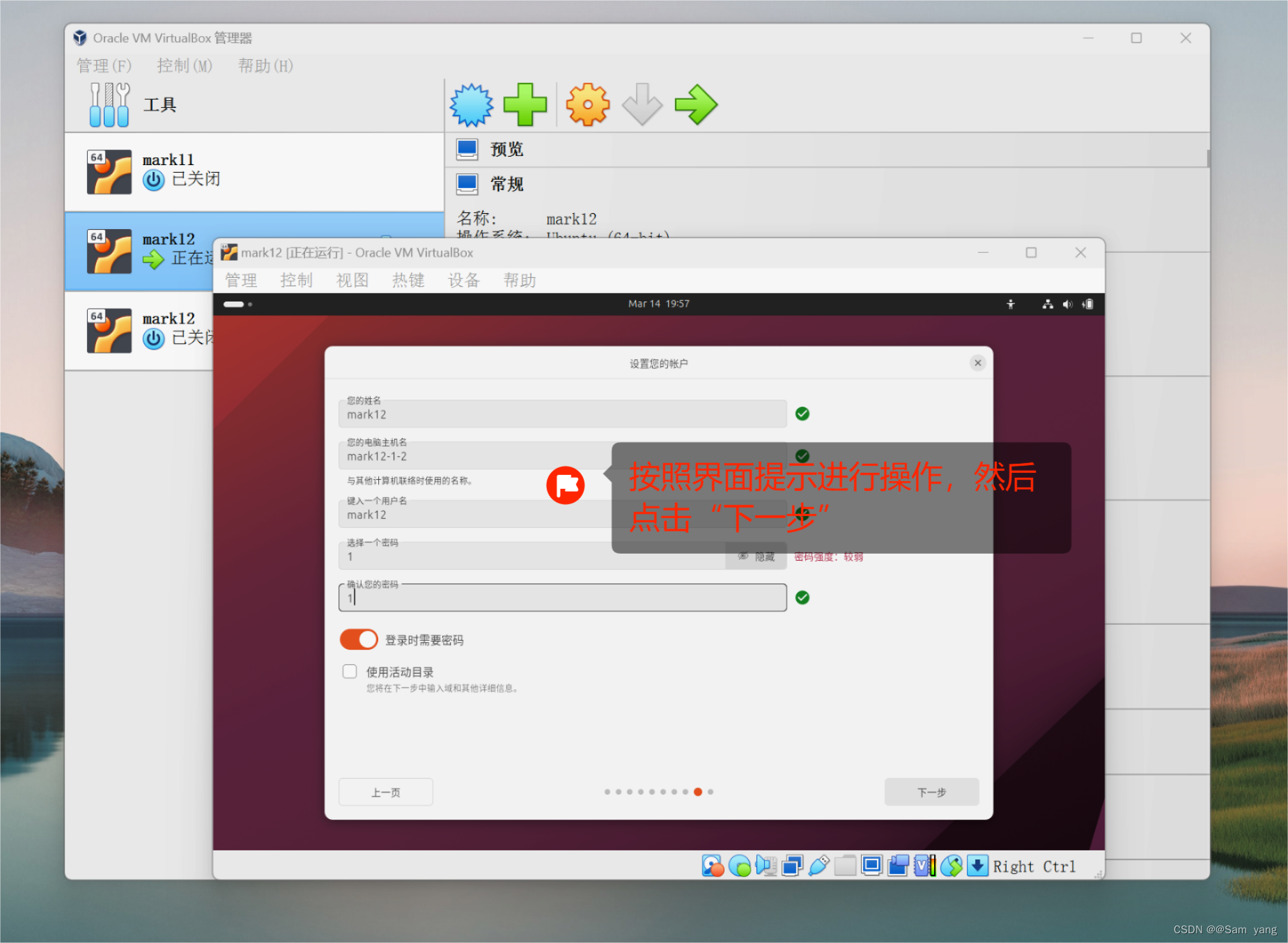Open the 热键 menu in mark12 VM window
Viewport: 1288px width, 943px height.
click(x=408, y=280)
